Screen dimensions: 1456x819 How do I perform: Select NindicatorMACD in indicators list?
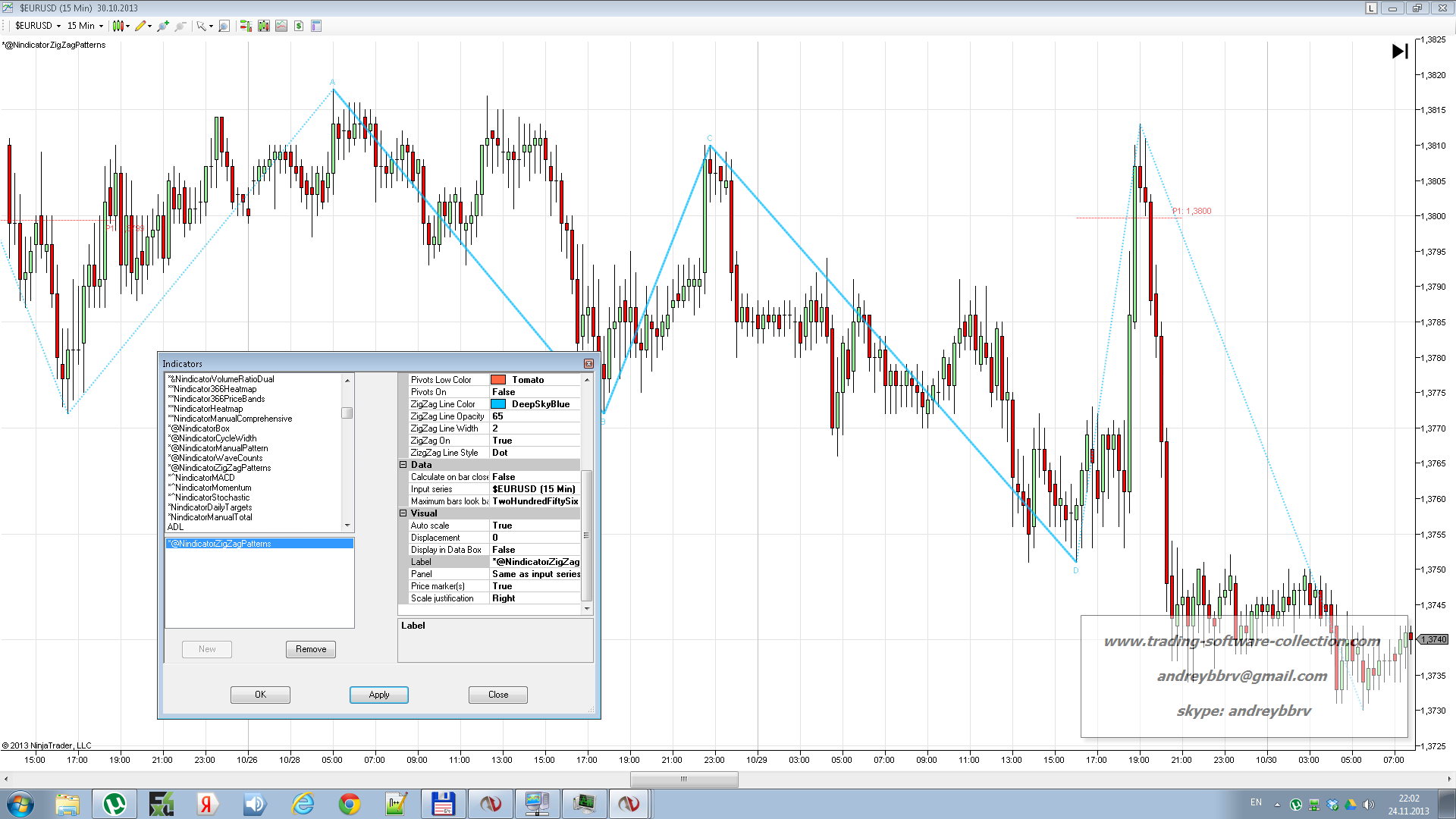[x=203, y=478]
